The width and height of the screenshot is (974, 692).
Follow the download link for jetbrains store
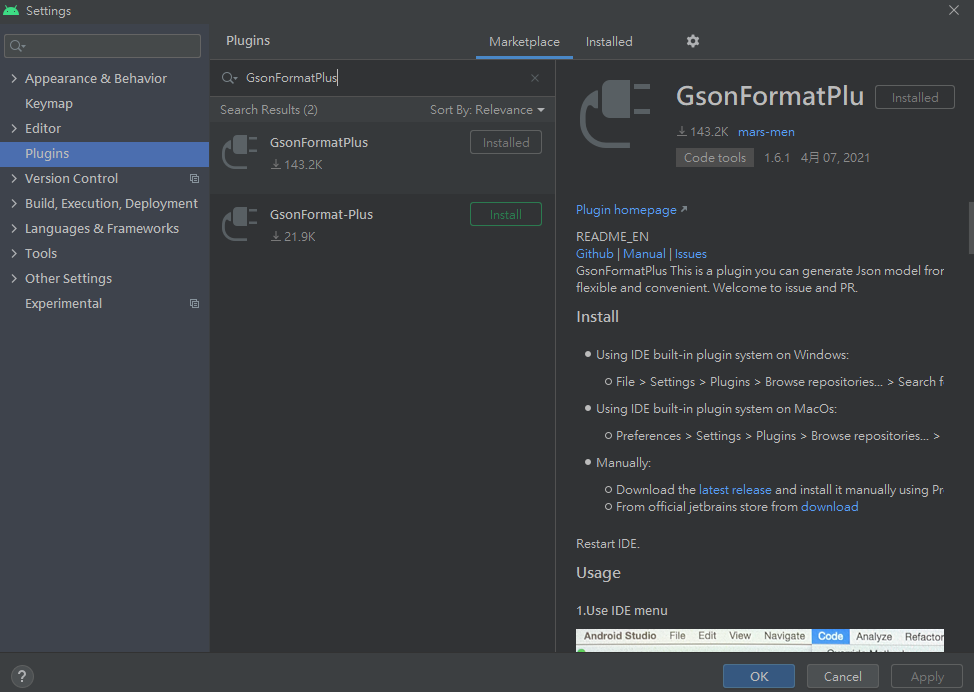[829, 506]
